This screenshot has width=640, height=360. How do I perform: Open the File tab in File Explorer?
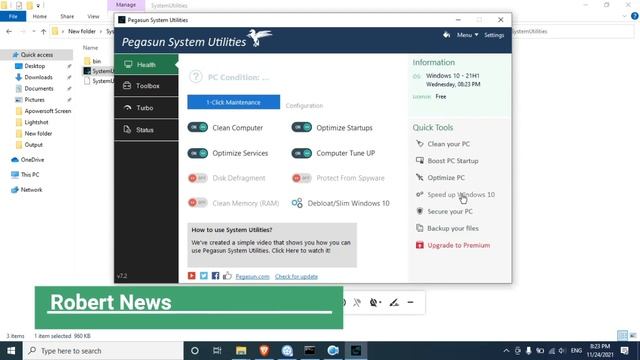point(13,16)
